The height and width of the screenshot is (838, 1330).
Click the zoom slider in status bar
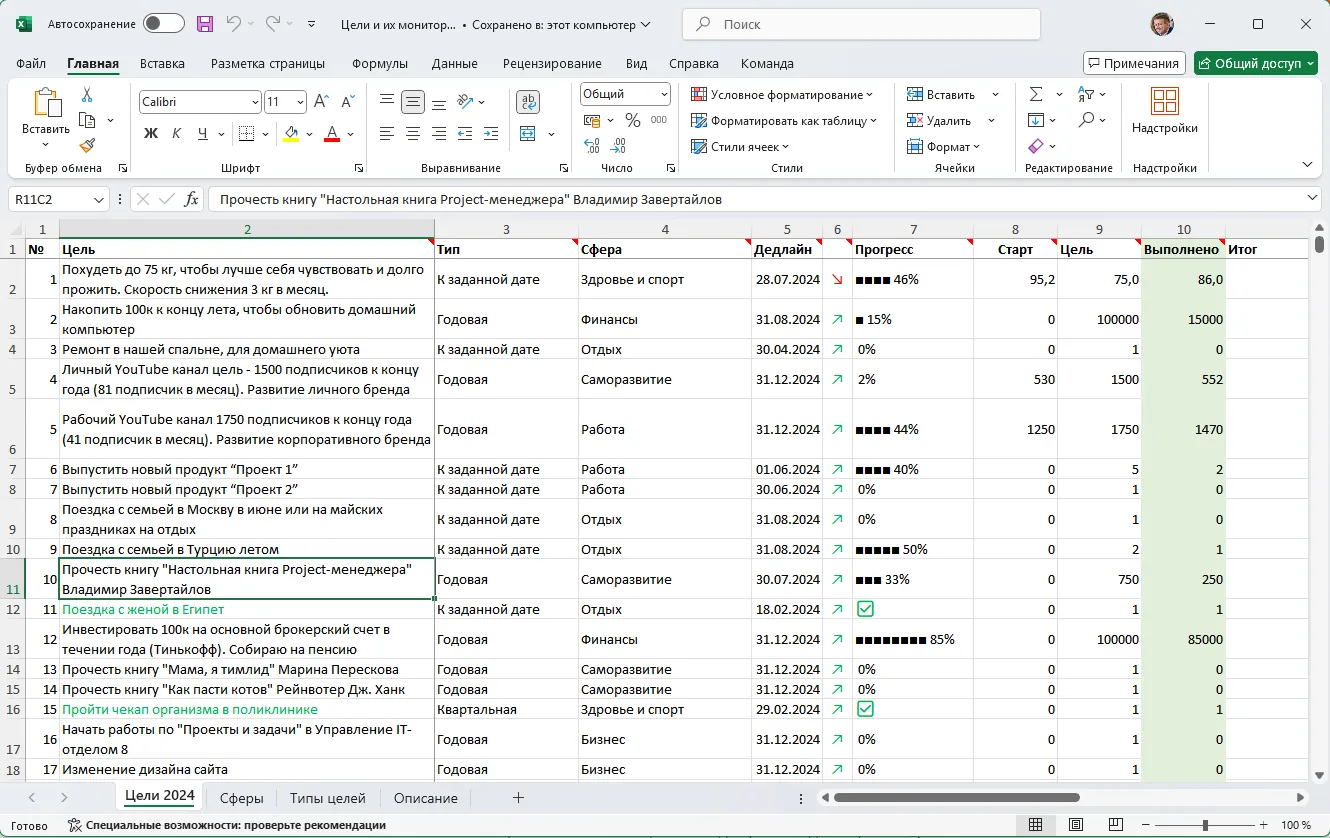coord(1205,825)
